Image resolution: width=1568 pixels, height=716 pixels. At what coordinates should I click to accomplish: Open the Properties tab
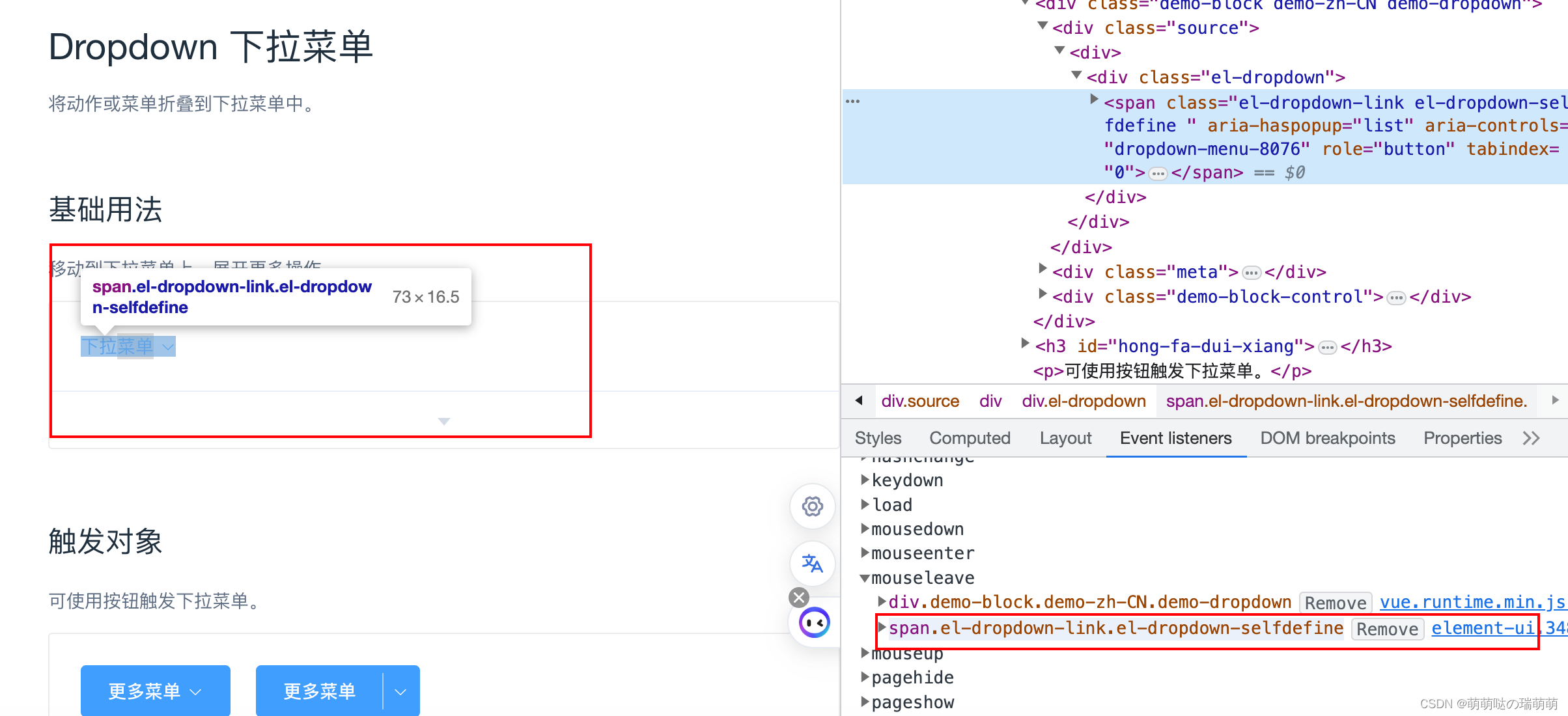tap(1463, 438)
